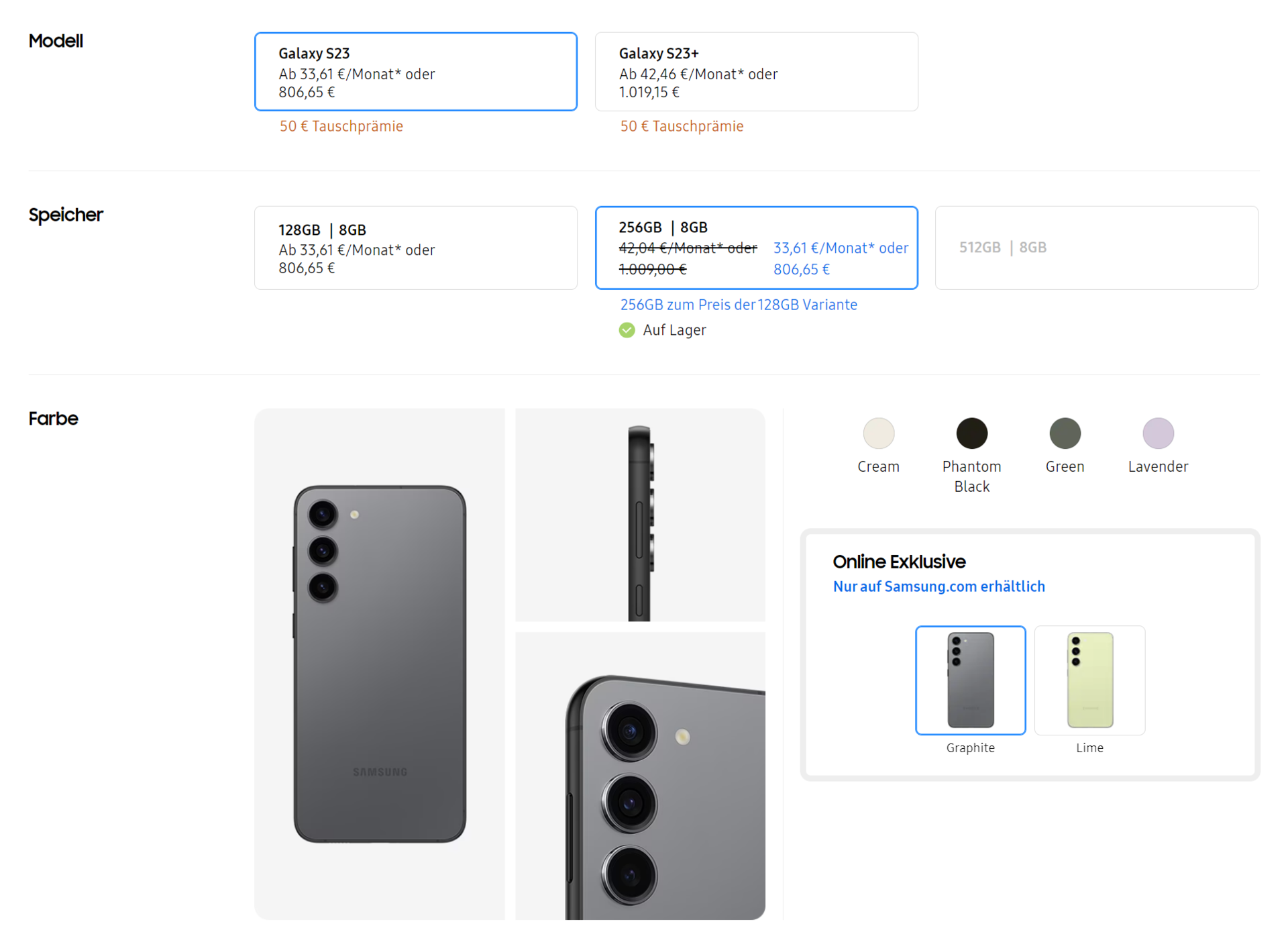Click Nur auf Samsung.com erhältlich link
This screenshot has width=1288, height=928.
point(938,586)
